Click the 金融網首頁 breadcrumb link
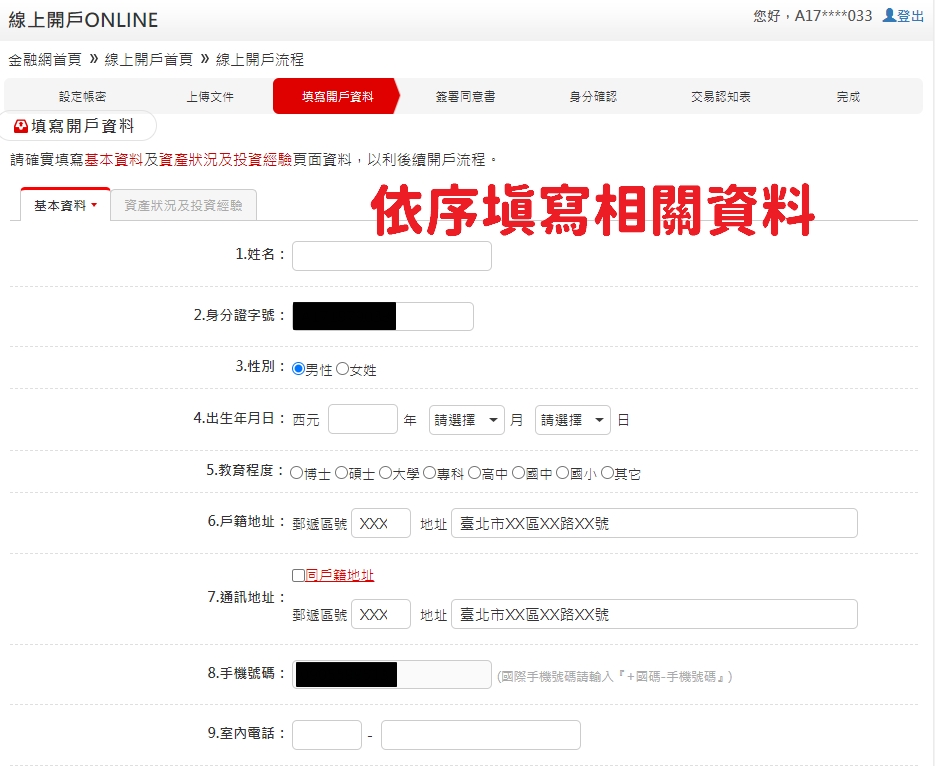Screen dimensions: 935x766 45,60
